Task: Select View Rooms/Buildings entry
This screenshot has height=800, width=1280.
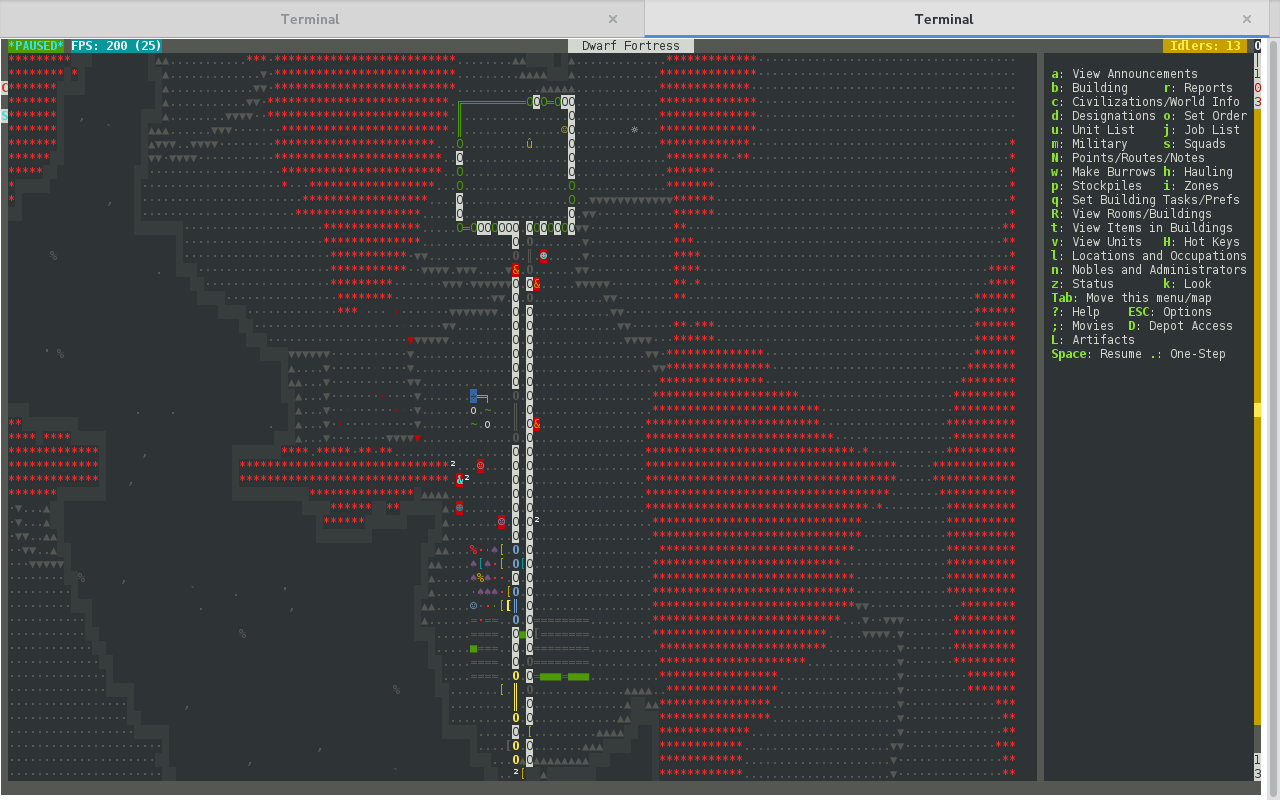Action: click(x=1131, y=214)
